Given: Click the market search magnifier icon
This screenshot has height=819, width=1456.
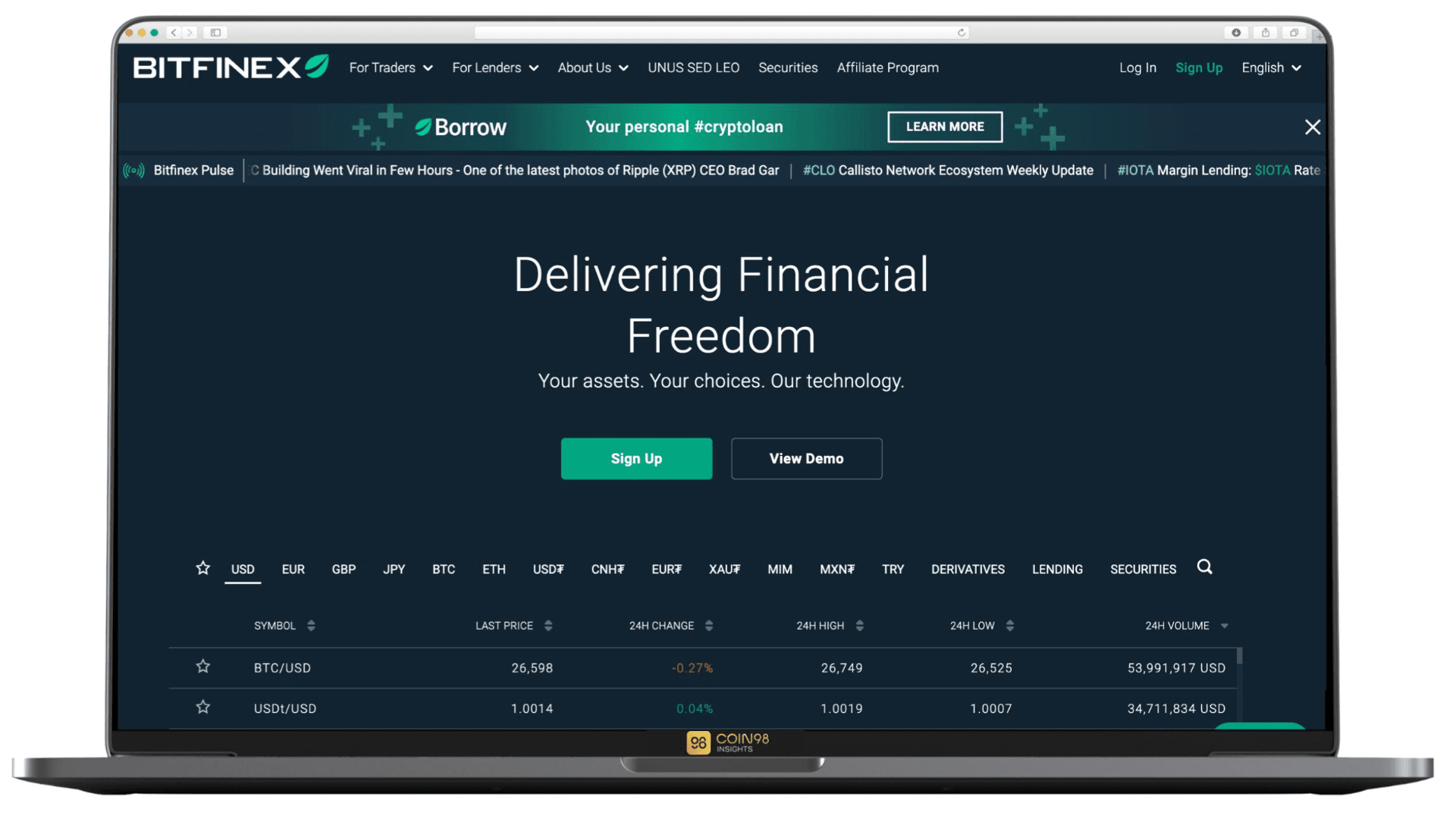Looking at the screenshot, I should click(1204, 567).
